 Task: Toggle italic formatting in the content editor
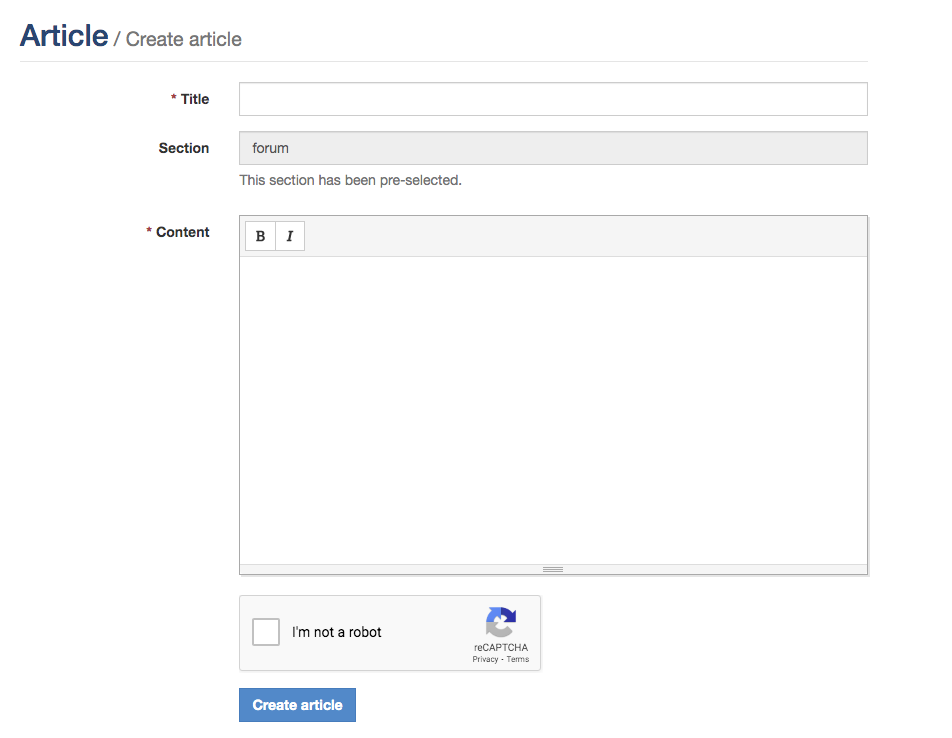pos(290,236)
